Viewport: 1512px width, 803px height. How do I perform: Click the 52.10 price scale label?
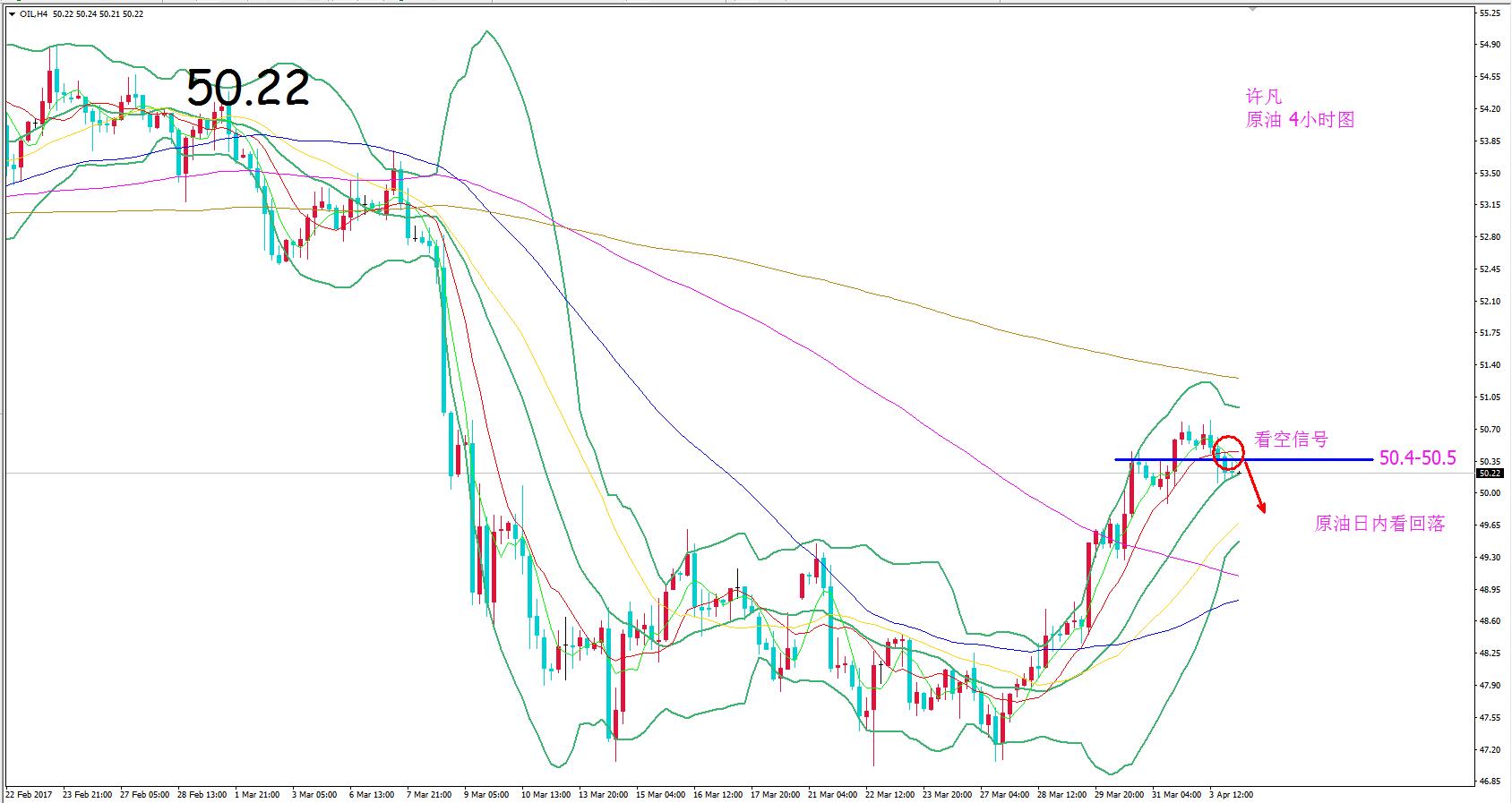(x=1491, y=302)
